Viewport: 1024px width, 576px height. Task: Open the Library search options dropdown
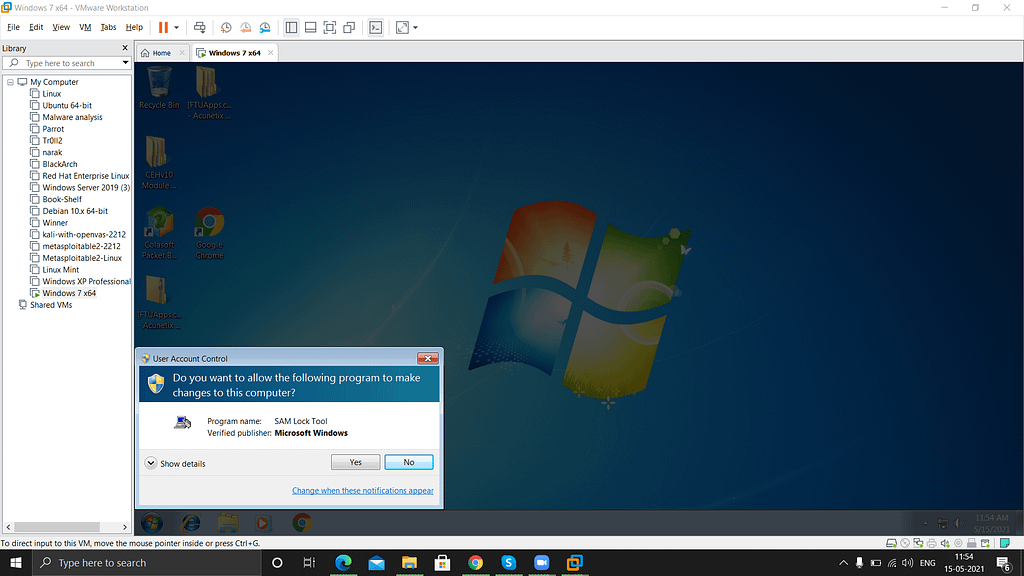click(125, 63)
